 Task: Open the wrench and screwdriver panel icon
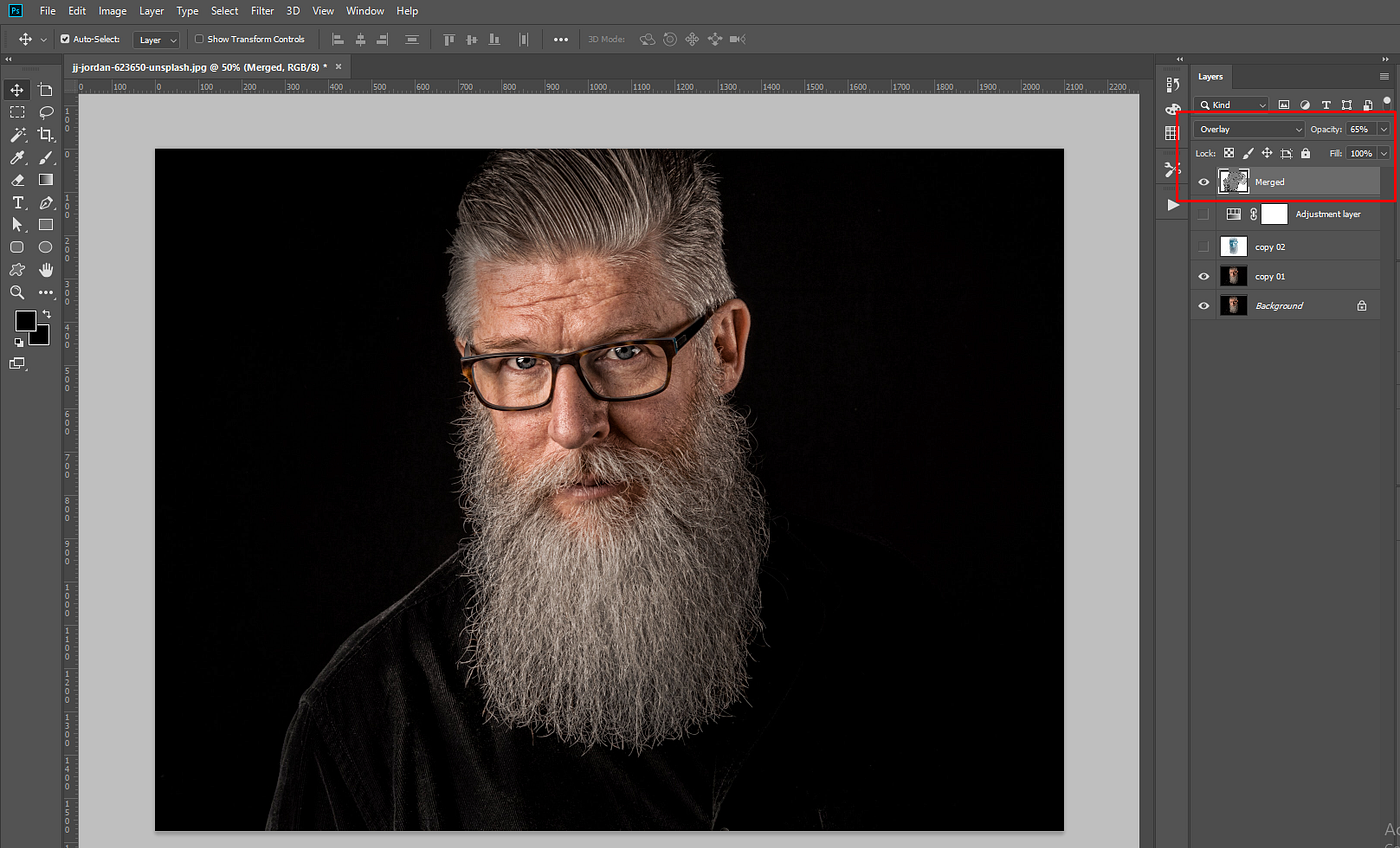tap(1173, 169)
